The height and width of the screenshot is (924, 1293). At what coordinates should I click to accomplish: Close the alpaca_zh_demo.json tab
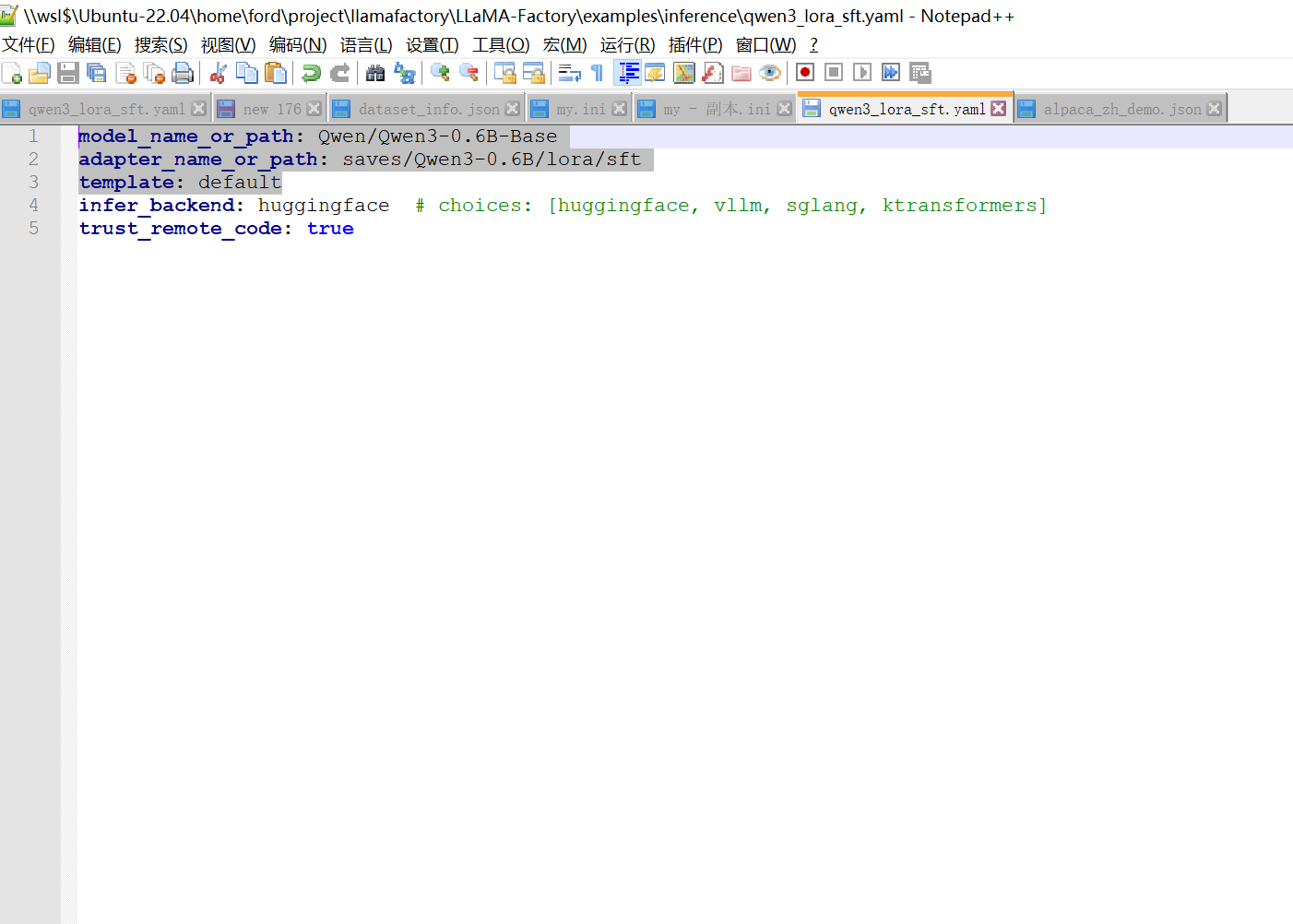pos(1215,109)
